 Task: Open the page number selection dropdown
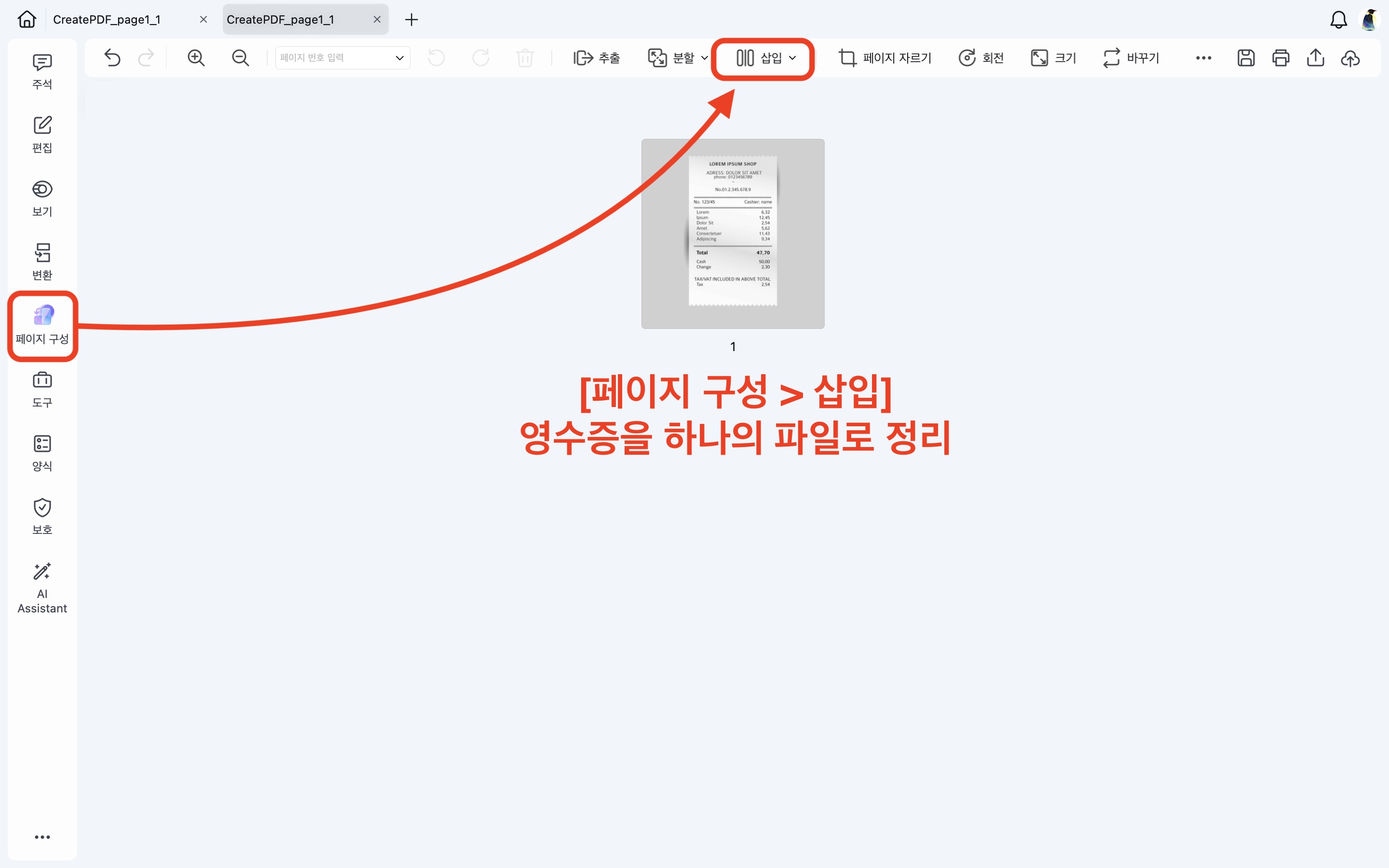(399, 57)
